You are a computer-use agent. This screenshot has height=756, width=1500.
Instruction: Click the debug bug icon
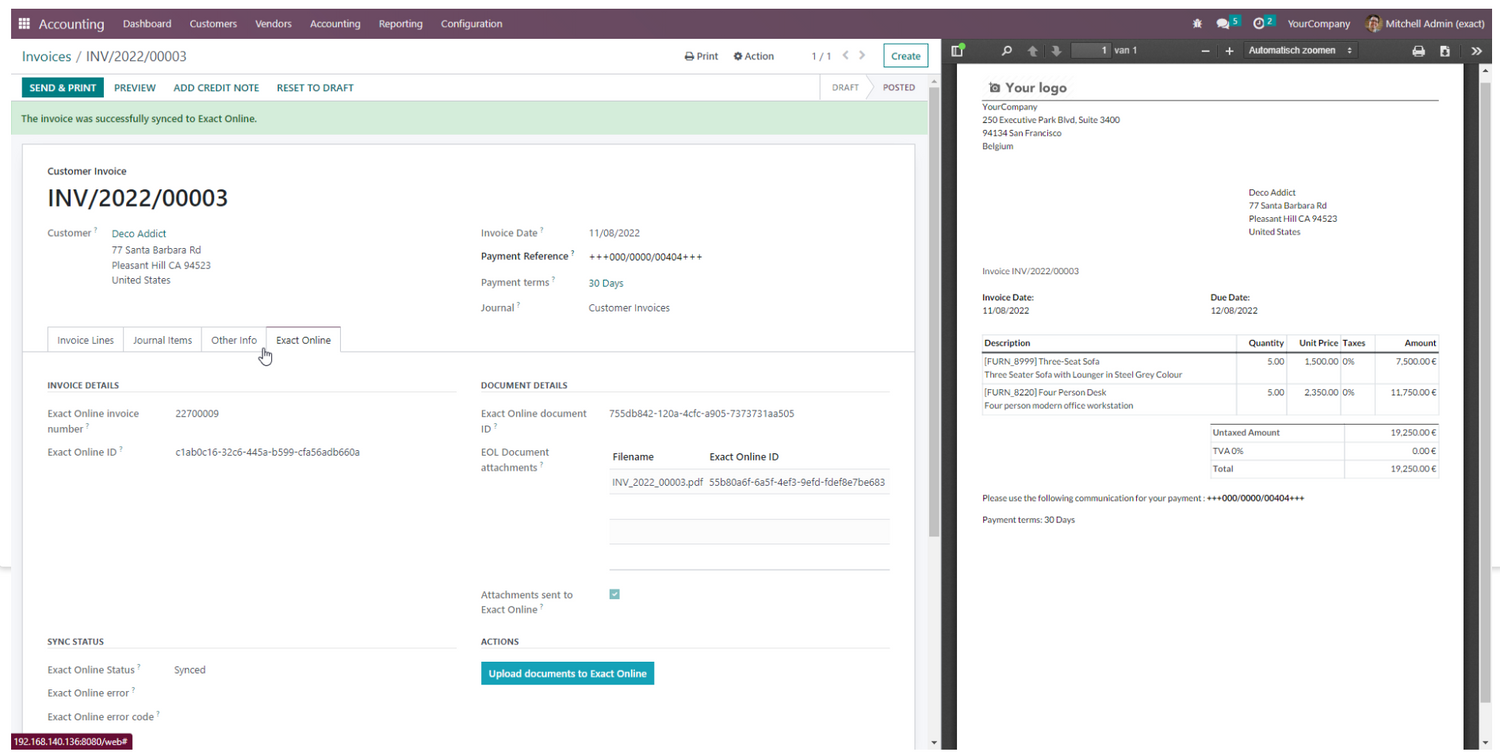(1198, 24)
